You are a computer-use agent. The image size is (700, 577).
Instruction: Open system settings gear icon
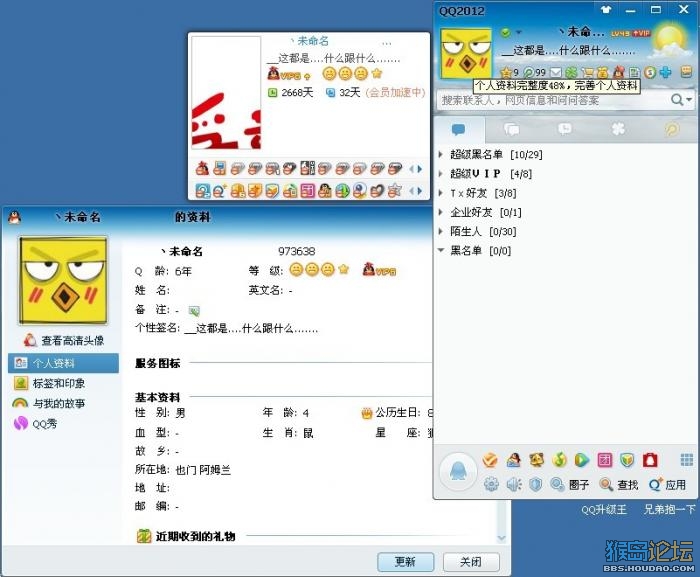coord(491,484)
